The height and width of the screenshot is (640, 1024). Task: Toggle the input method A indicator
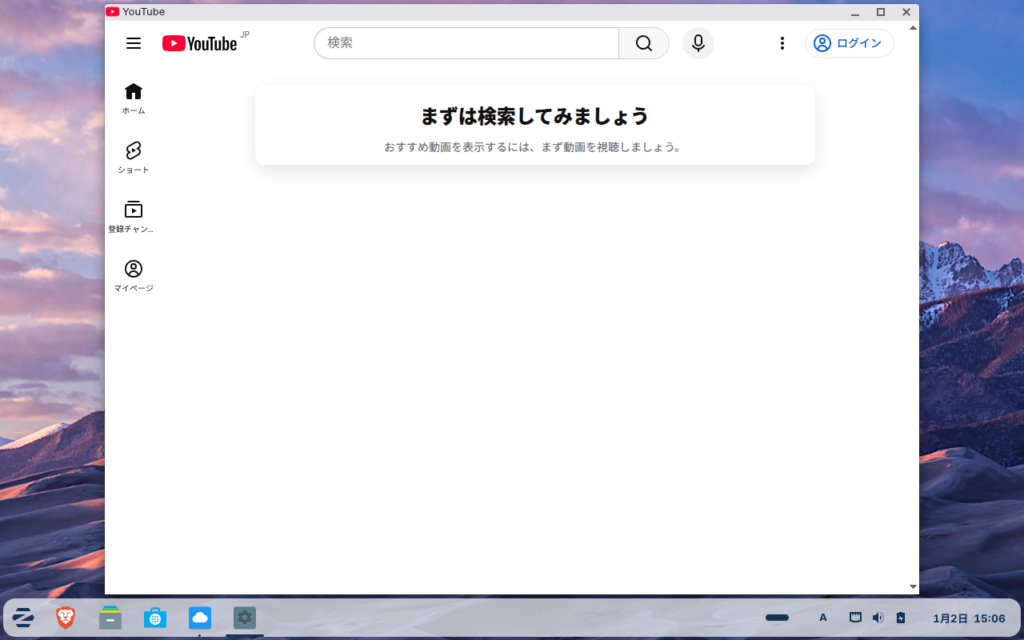pos(823,617)
